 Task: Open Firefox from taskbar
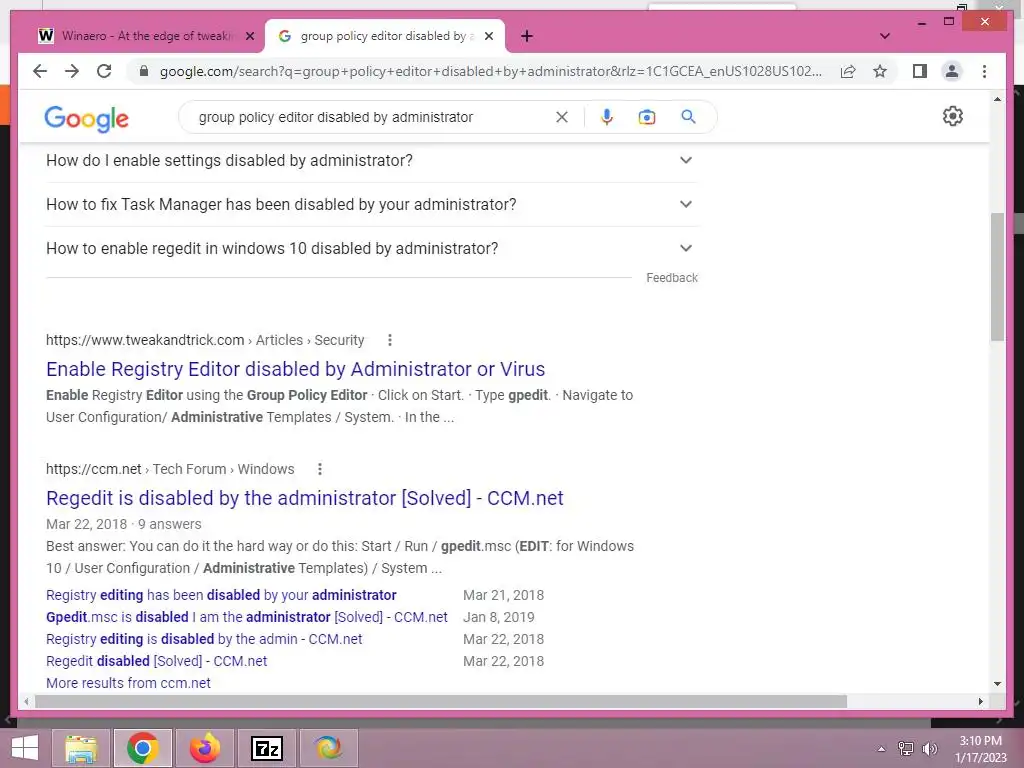(x=205, y=748)
